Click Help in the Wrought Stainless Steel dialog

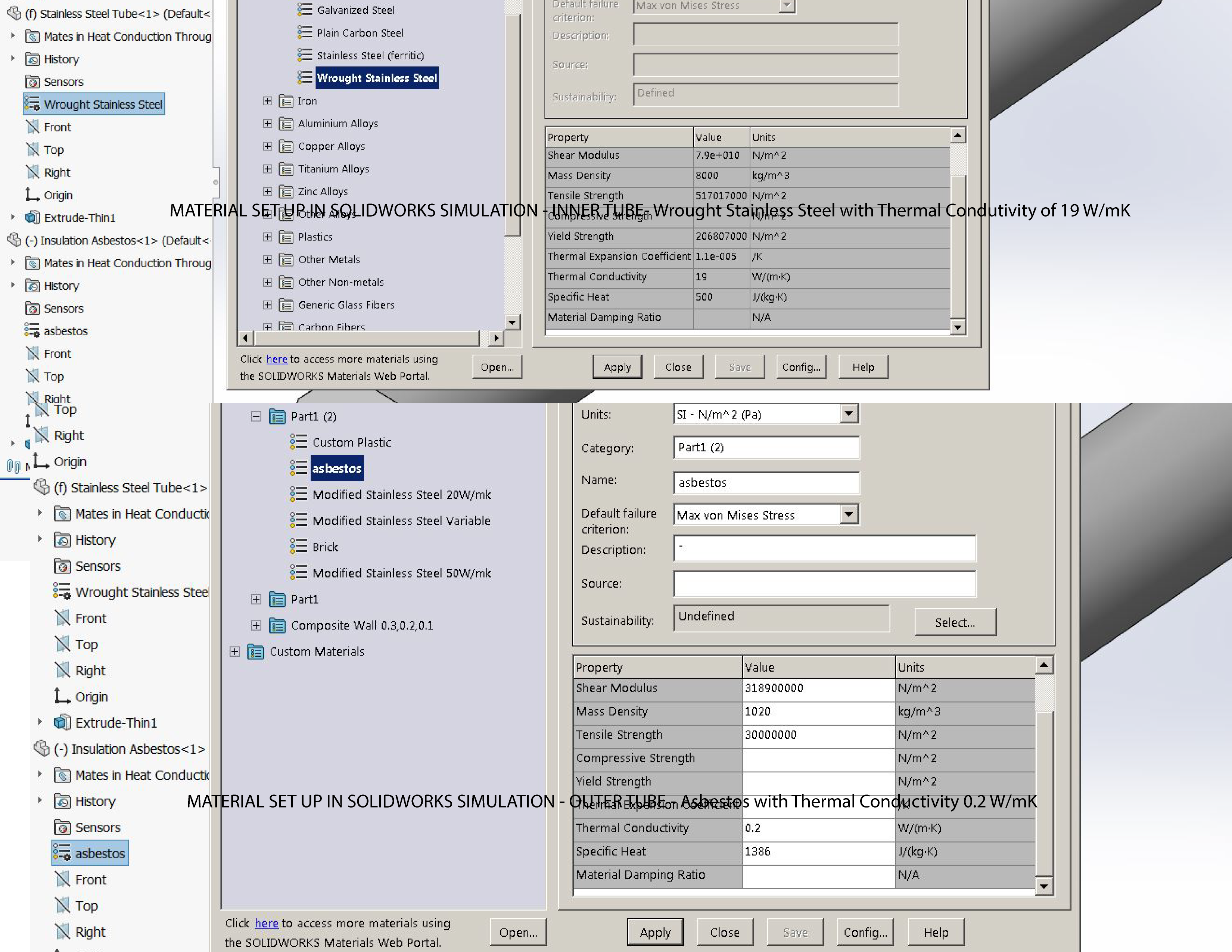[x=863, y=367]
